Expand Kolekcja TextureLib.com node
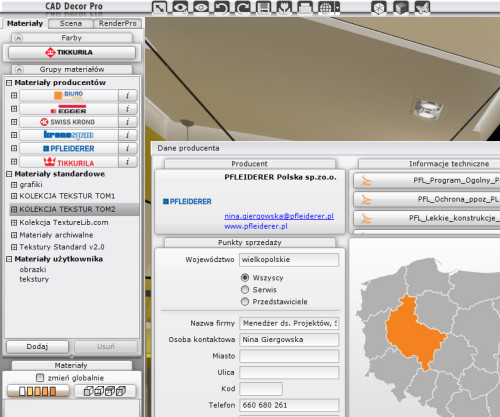500x417 pixels. point(14,222)
